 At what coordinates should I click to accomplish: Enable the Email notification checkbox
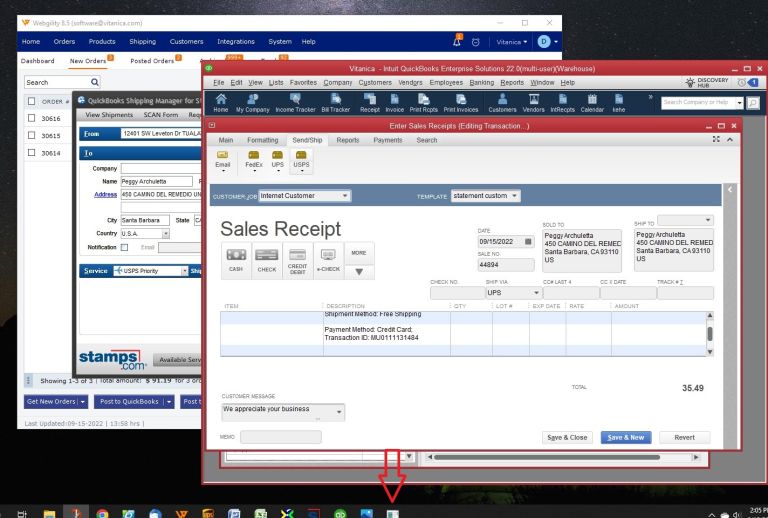(x=125, y=247)
